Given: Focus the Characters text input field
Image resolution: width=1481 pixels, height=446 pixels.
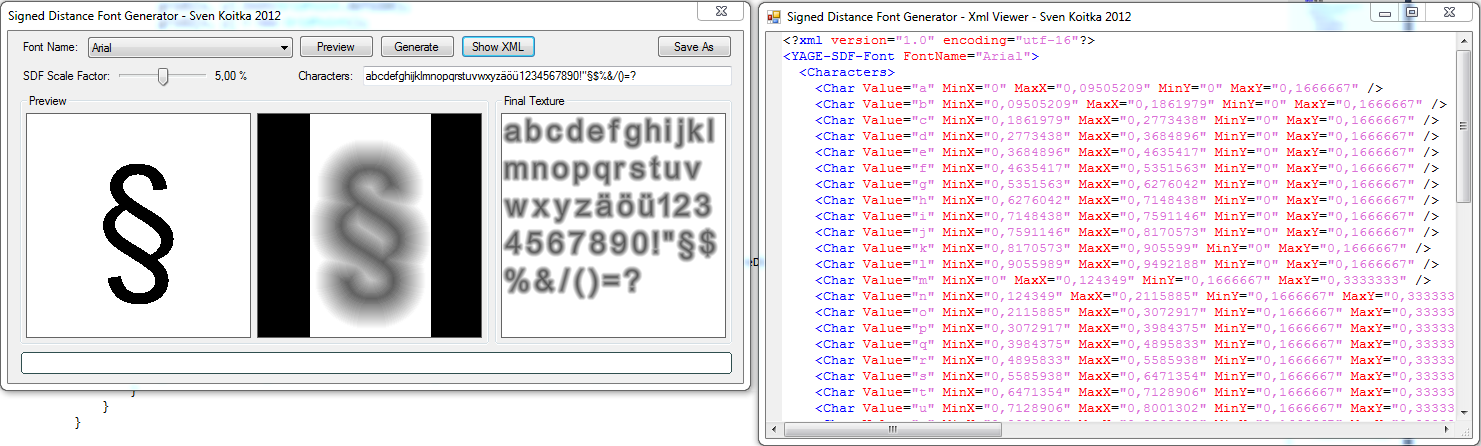Looking at the screenshot, I should 546,76.
